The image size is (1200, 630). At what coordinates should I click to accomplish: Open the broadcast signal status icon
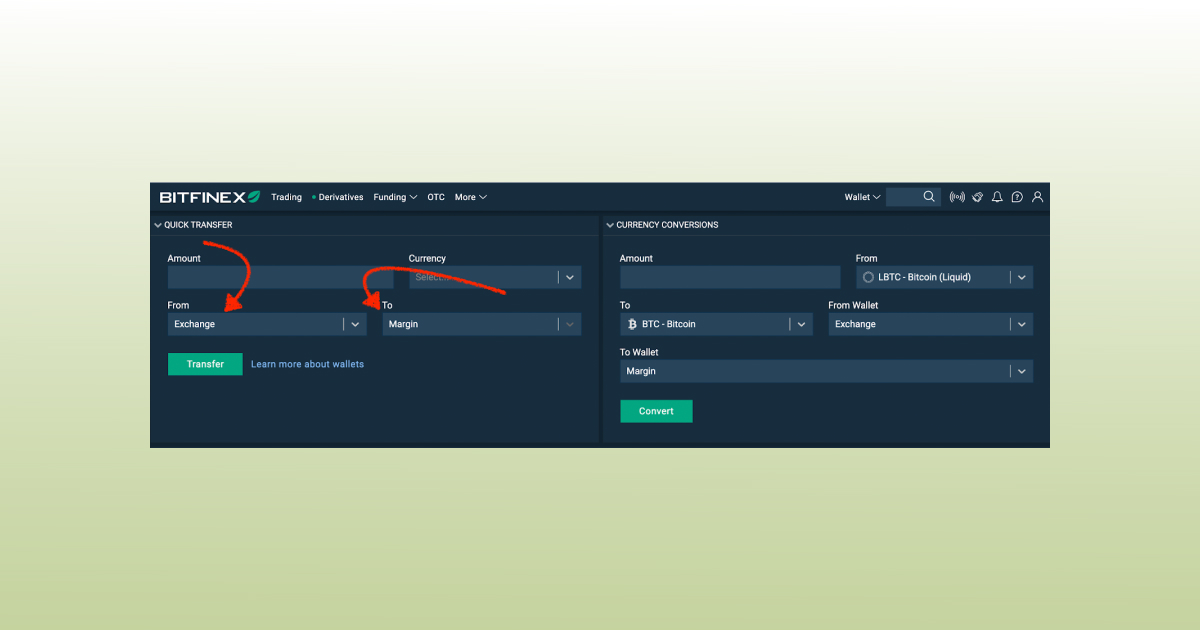[x=957, y=197]
